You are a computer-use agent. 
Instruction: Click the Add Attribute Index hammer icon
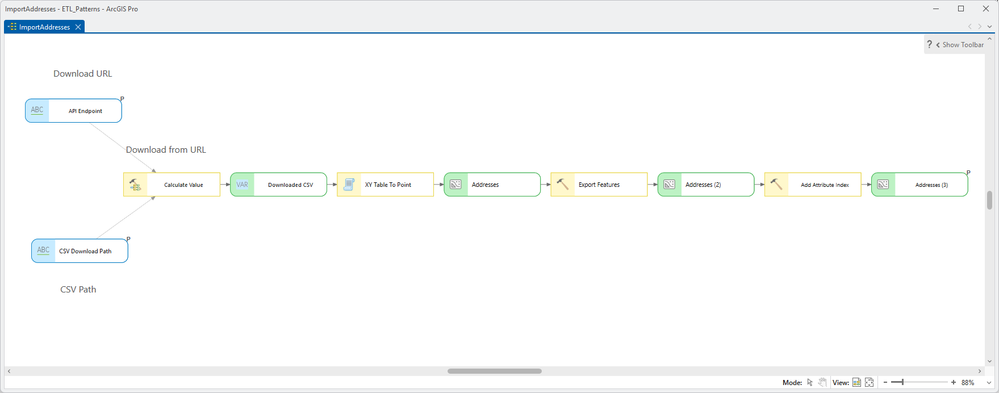pos(776,185)
